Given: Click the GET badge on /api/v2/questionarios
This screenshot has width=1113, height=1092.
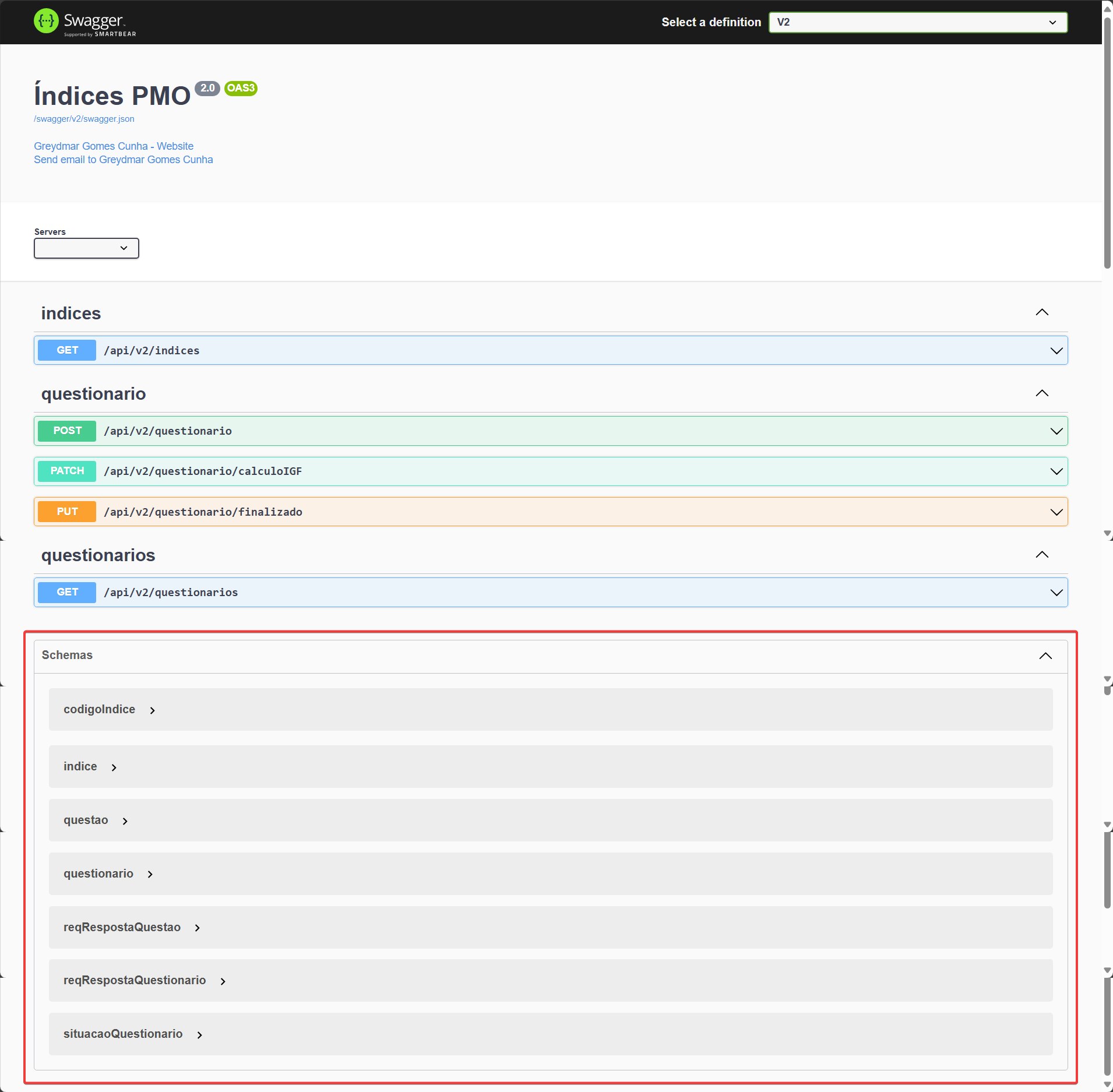Looking at the screenshot, I should tap(66, 592).
